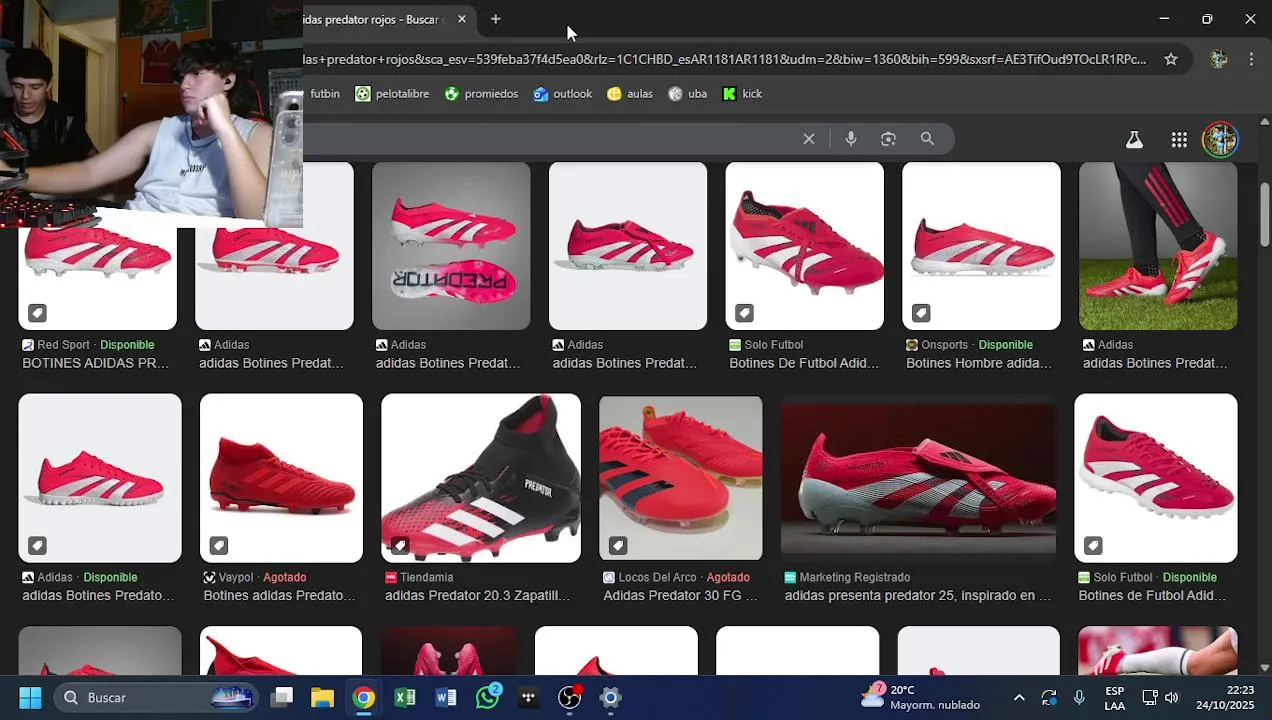Click product tag icon on Locos Del Arco image
Viewport: 1272px width, 720px height.
pos(618,545)
